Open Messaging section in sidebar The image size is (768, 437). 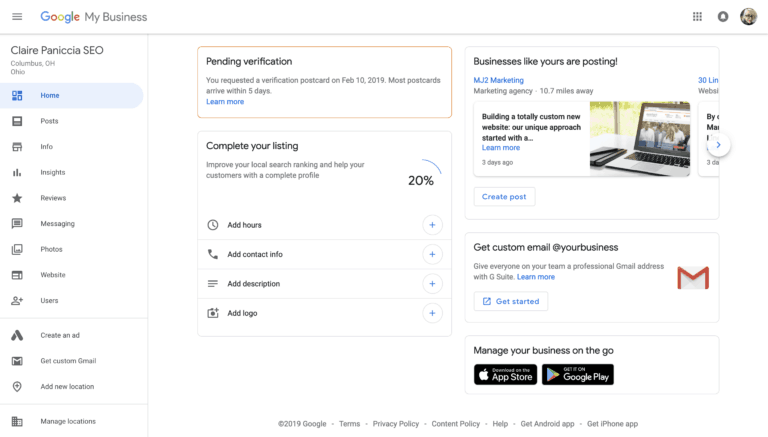tap(72, 223)
